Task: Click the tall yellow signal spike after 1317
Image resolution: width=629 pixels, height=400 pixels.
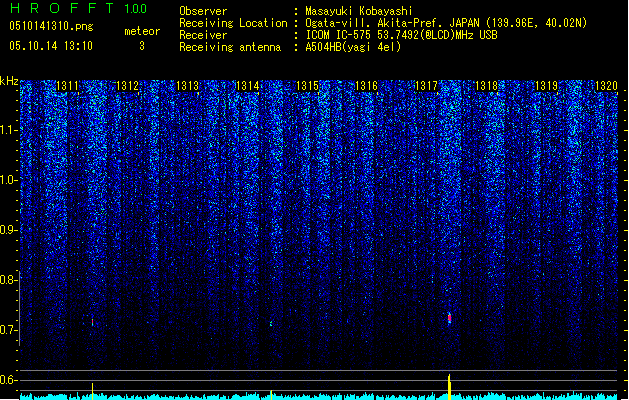Action: [449, 387]
